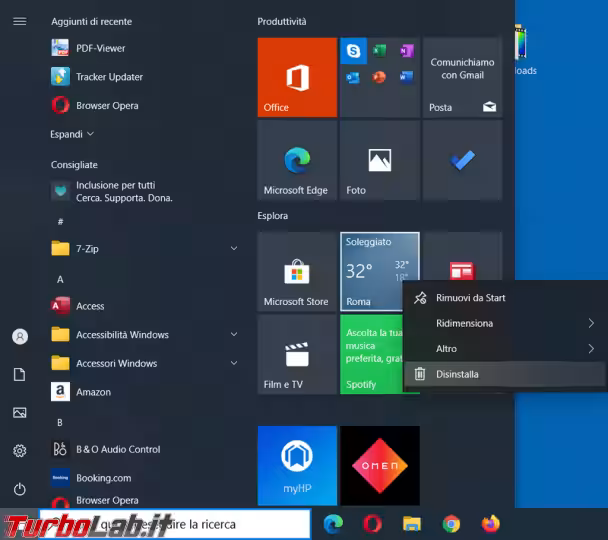
Task: Open Inclusione per tutti suggestion
Action: (112, 192)
